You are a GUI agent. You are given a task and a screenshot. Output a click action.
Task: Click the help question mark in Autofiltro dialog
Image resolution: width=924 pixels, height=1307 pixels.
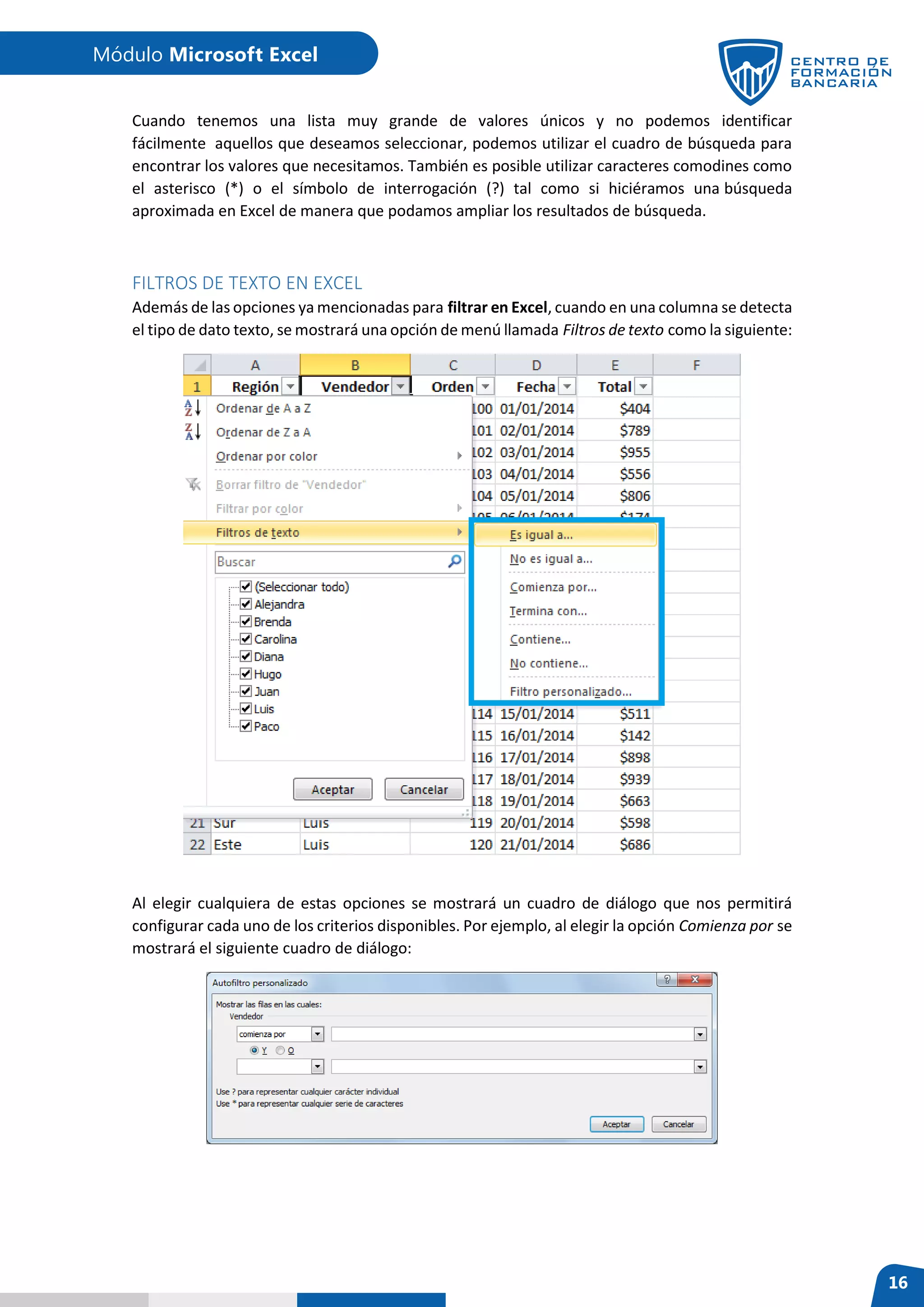(667, 979)
